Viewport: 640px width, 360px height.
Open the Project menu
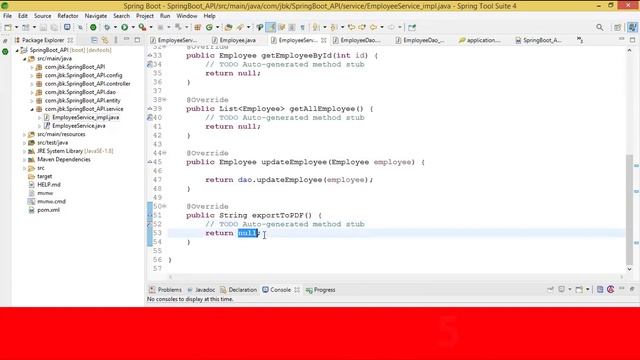click(x=145, y=16)
